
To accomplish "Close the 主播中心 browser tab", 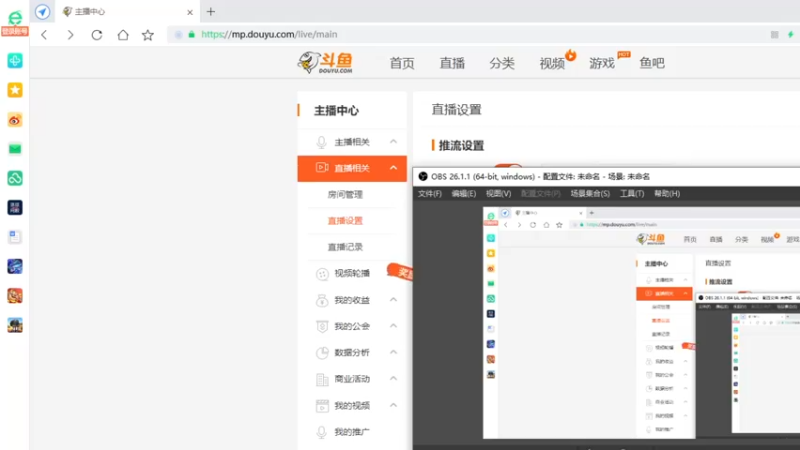I will click(190, 12).
